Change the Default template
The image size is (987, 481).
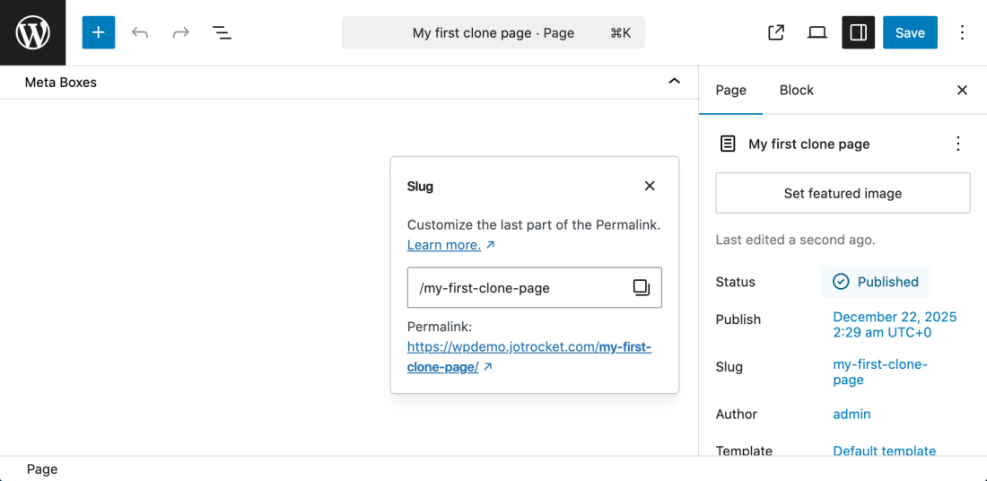click(x=884, y=451)
